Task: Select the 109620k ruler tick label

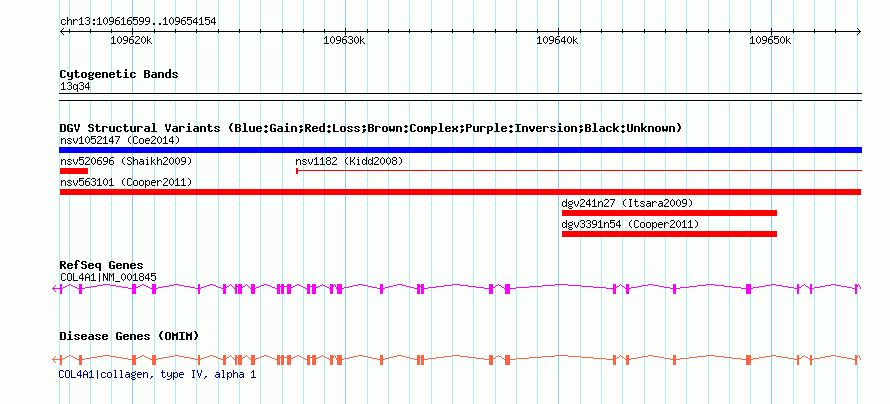Action: click(132, 41)
